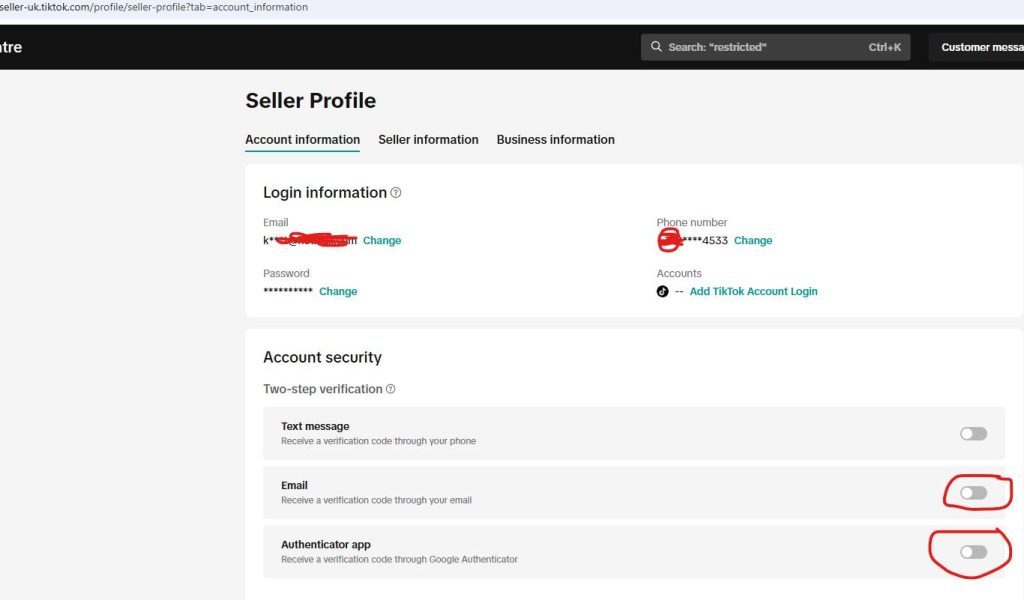Switch to the Seller information tab
1024x600 pixels.
tap(428, 140)
